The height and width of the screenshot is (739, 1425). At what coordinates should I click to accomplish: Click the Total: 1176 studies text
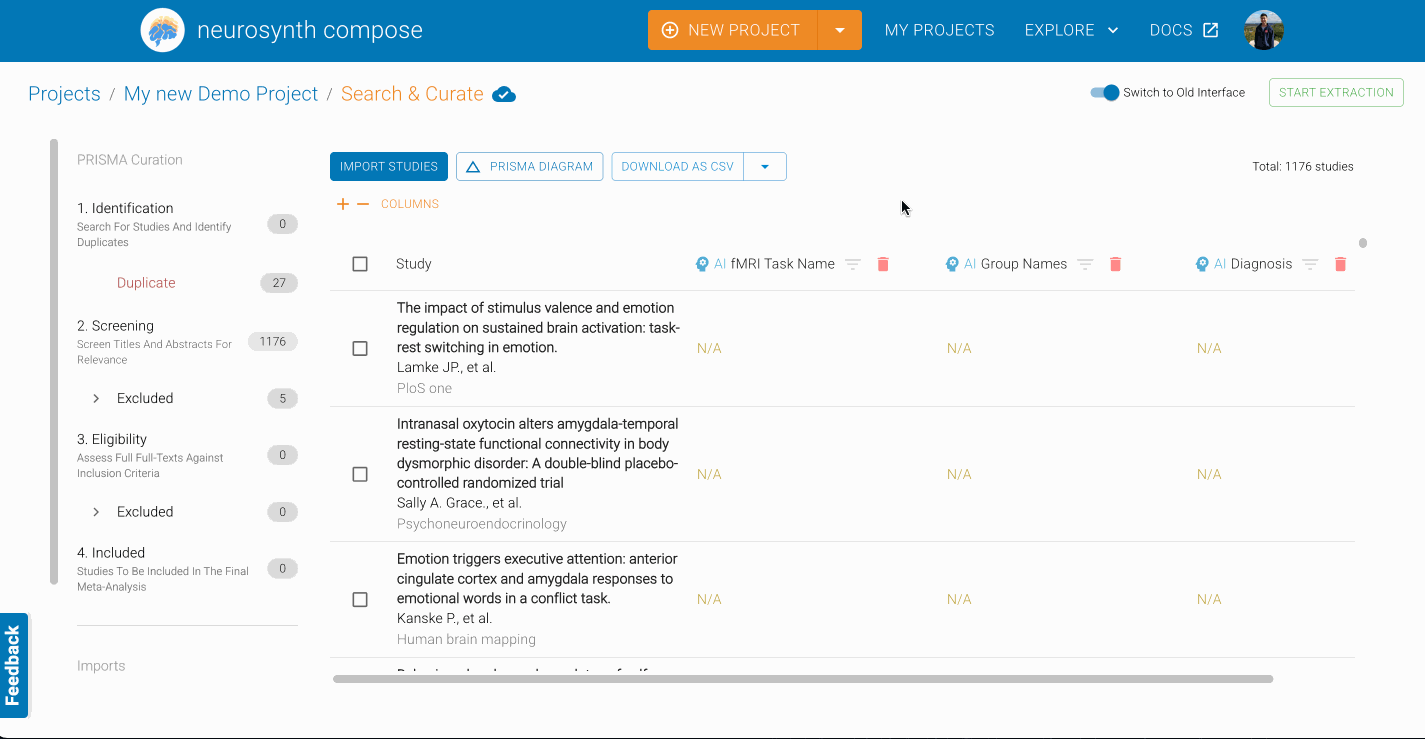pyautogui.click(x=1303, y=167)
